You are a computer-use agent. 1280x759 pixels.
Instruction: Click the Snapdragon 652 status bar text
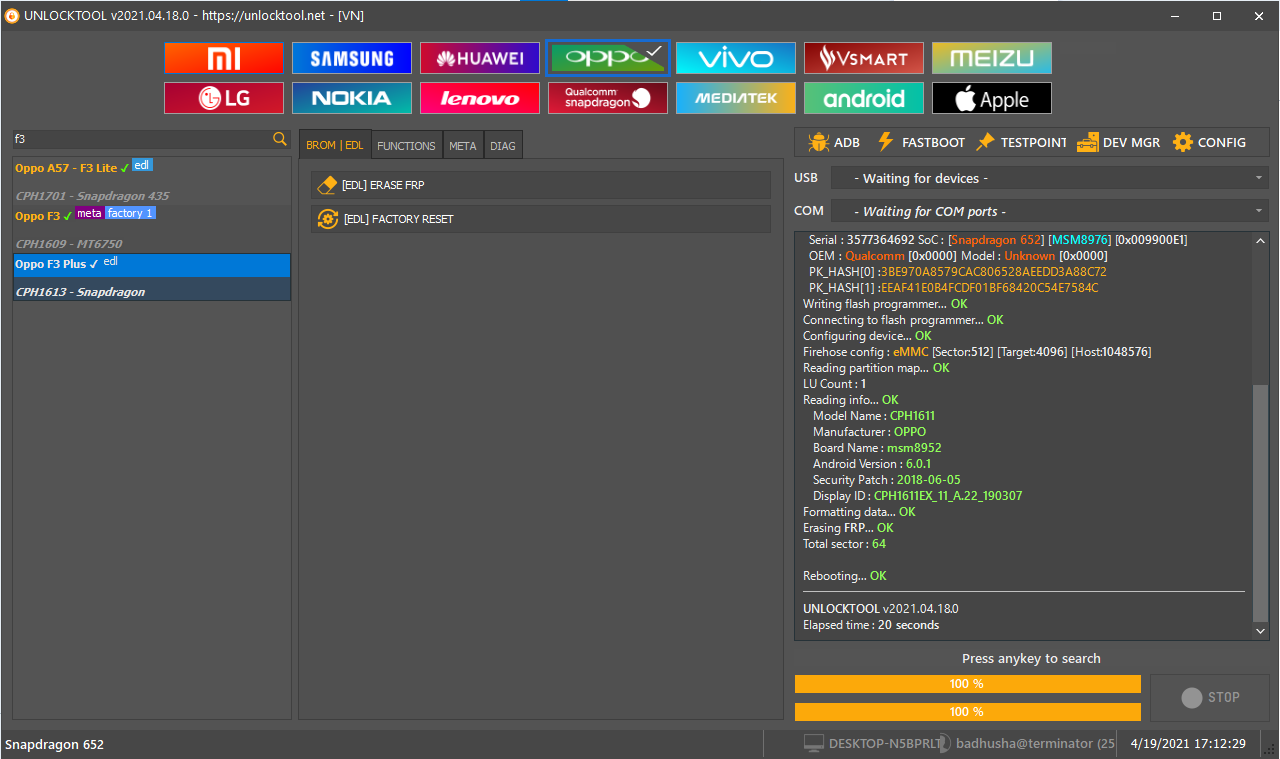(54, 745)
